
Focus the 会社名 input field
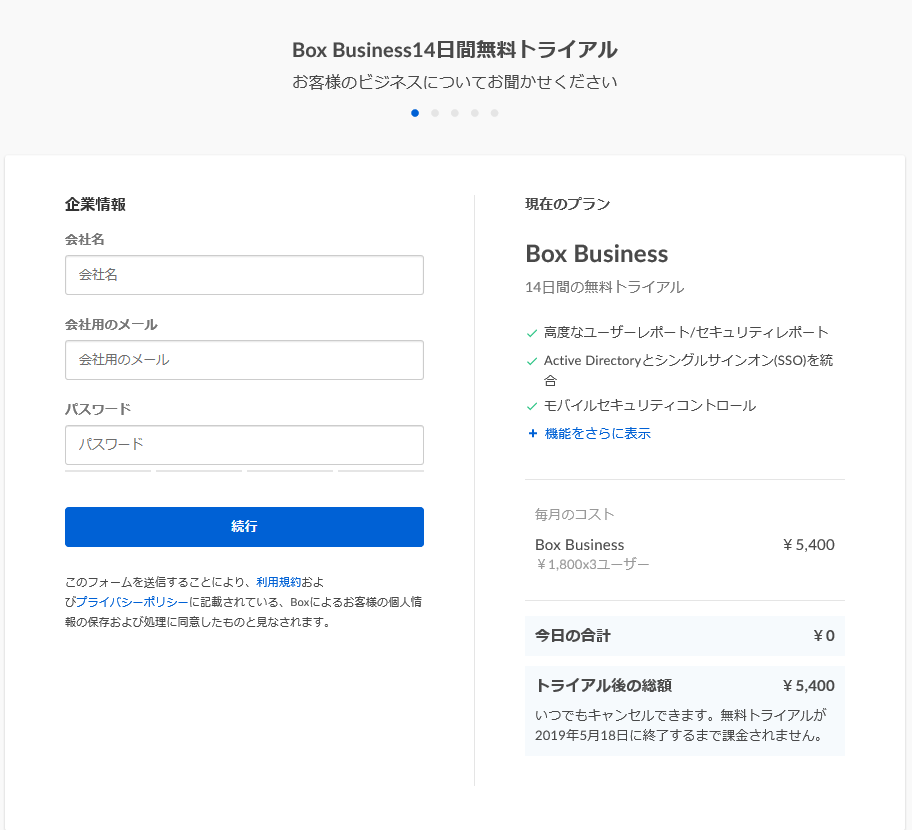tap(244, 275)
